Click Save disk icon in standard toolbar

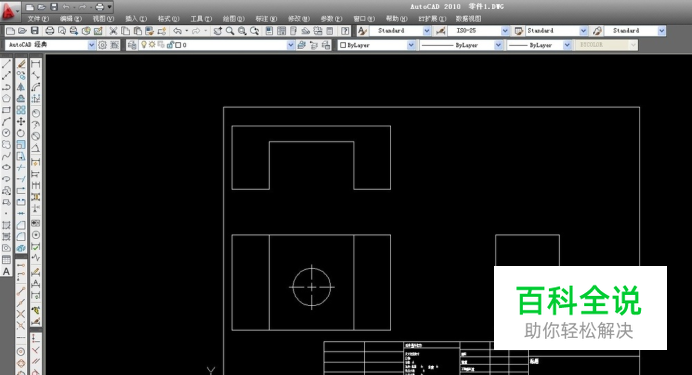coord(34,31)
